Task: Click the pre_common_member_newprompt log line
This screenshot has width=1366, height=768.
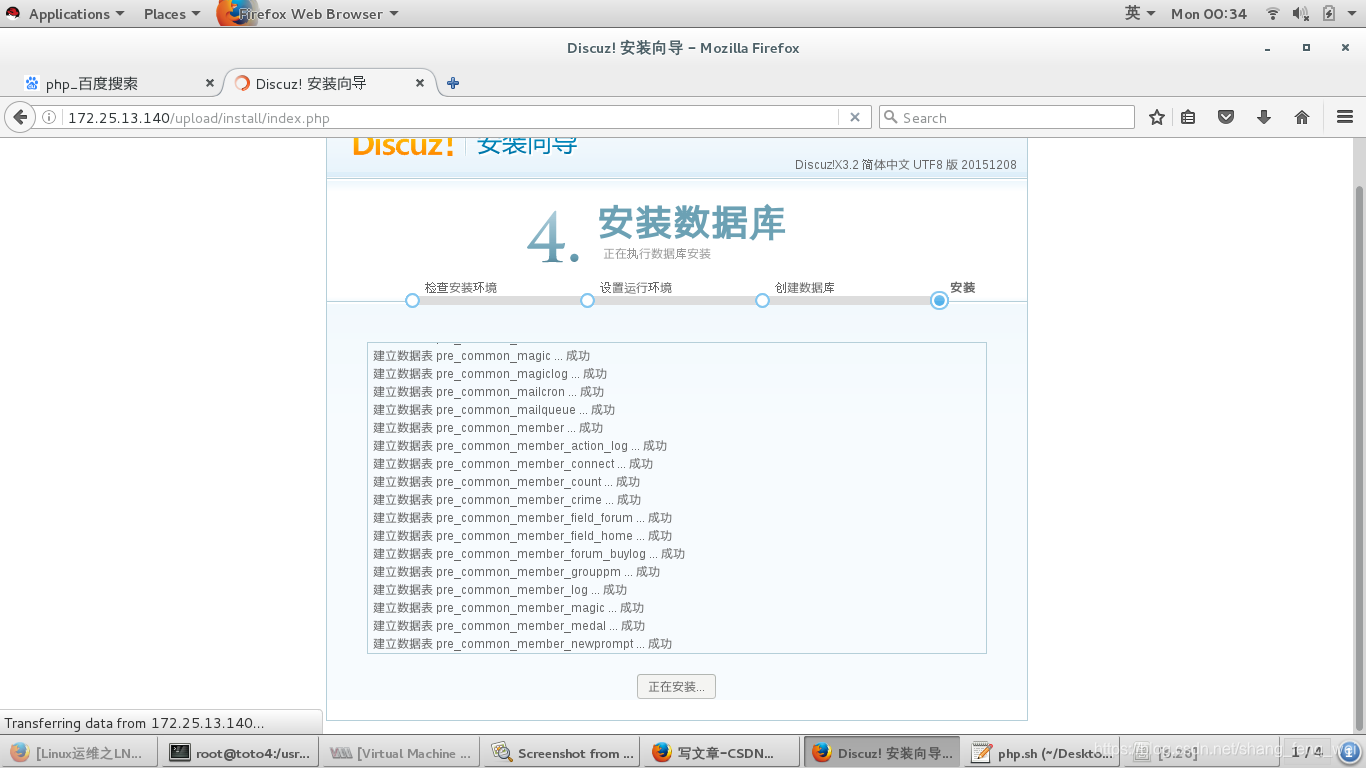Action: click(x=523, y=644)
